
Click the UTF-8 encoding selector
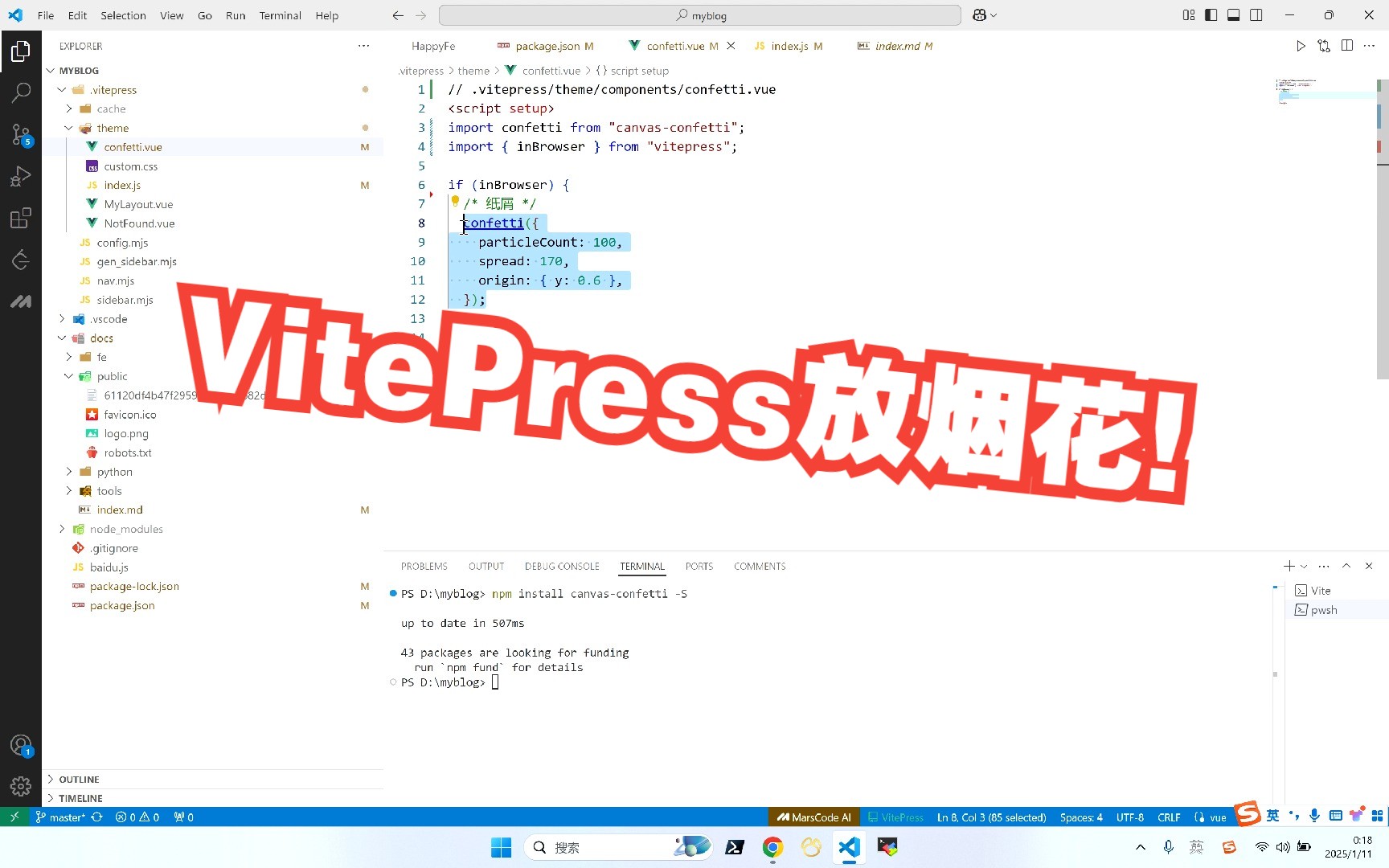pos(1129,817)
